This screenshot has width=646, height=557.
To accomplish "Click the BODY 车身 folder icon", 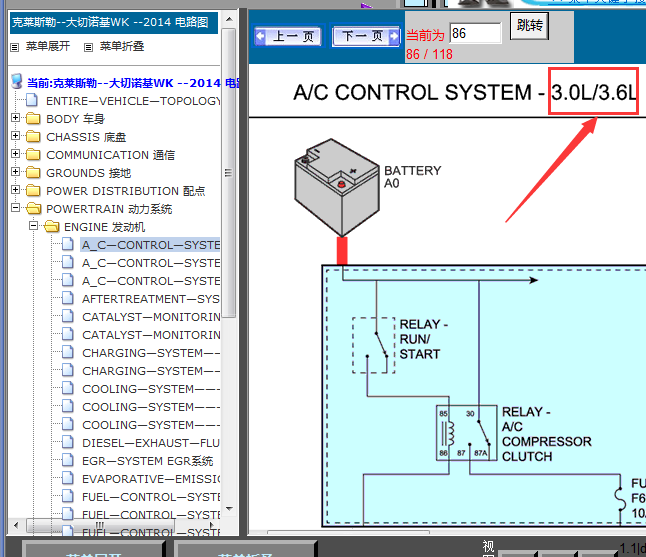I will (33, 119).
